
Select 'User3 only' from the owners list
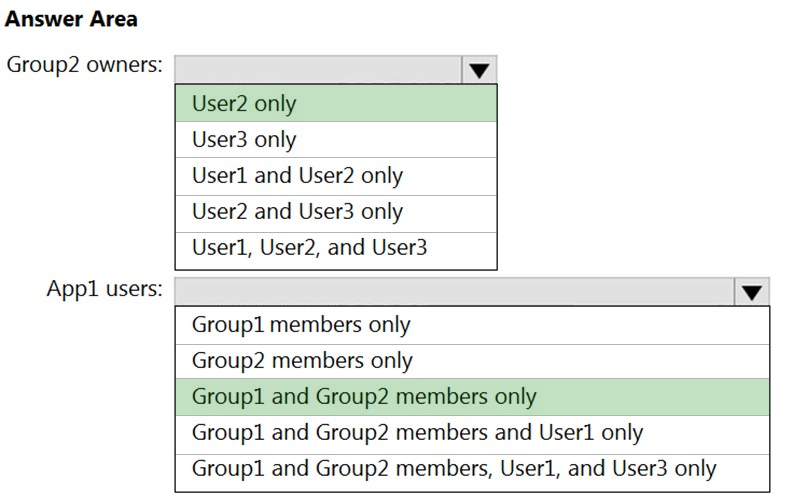click(335, 140)
